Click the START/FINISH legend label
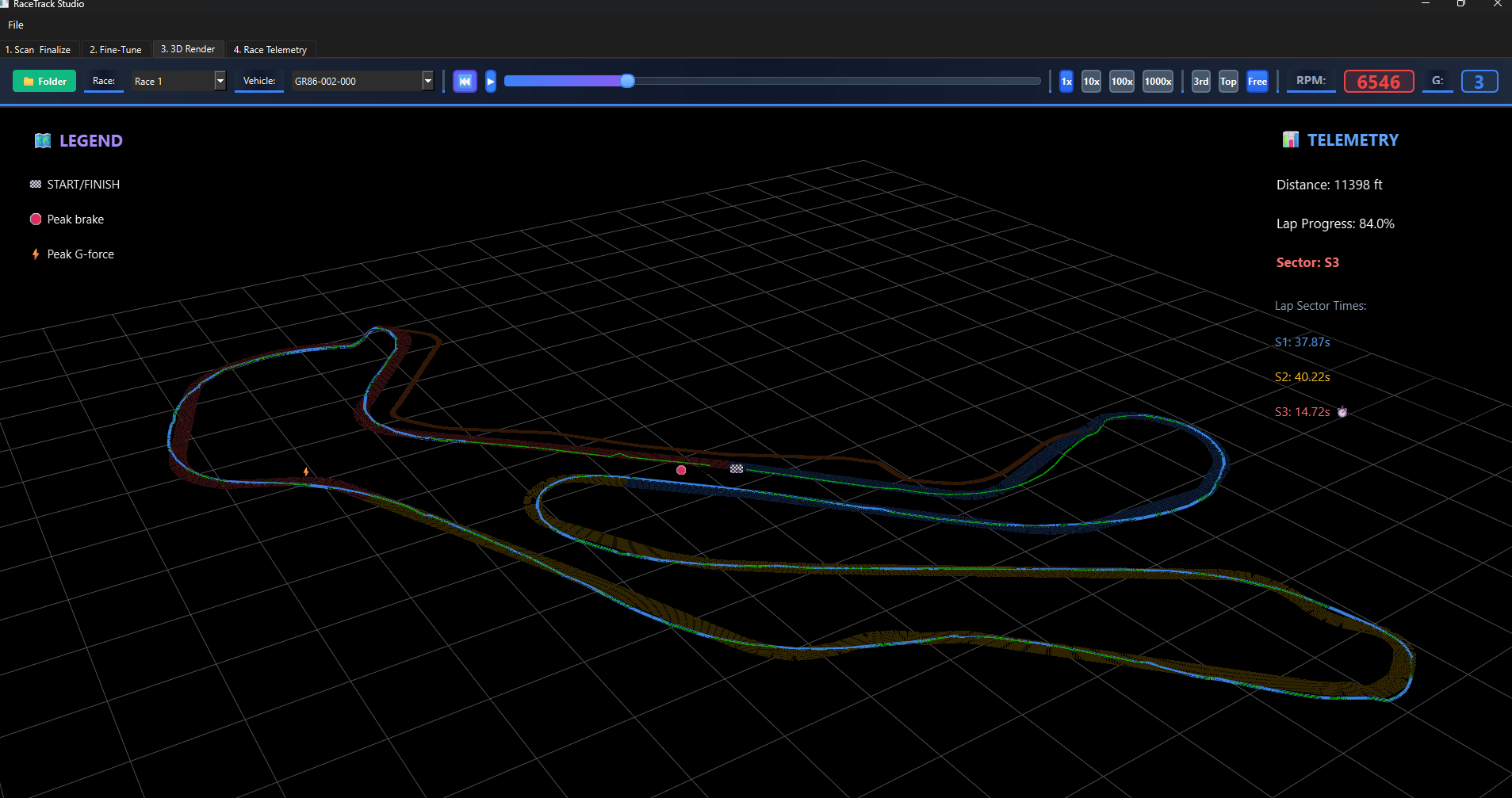The height and width of the screenshot is (798, 1512). point(83,184)
